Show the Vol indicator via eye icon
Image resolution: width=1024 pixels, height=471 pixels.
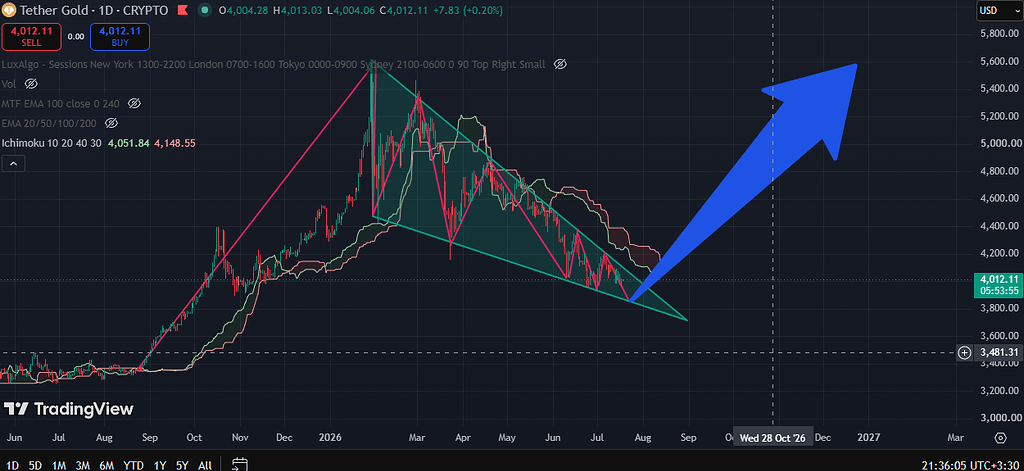coord(31,84)
